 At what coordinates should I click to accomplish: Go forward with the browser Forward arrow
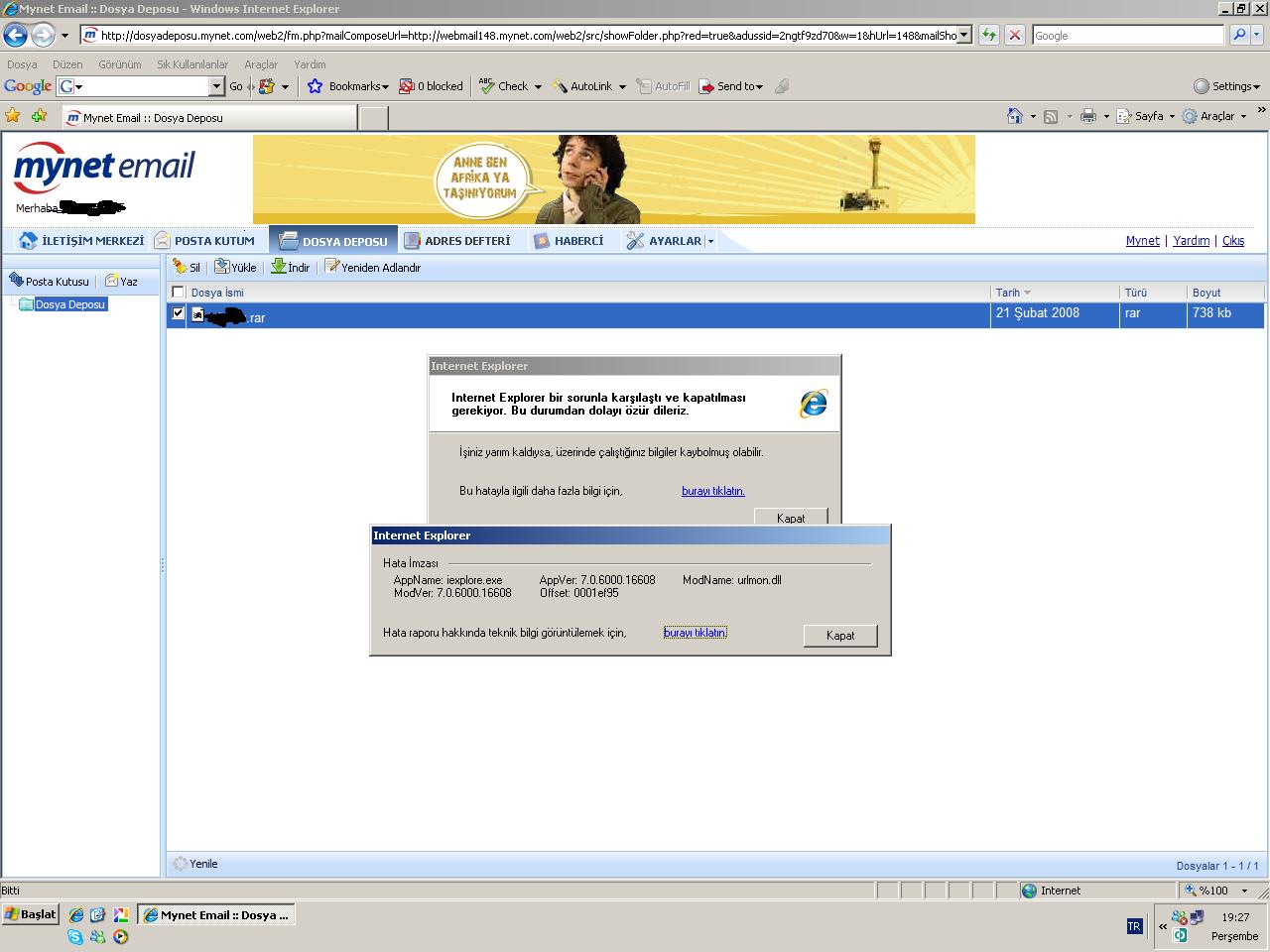[43, 36]
